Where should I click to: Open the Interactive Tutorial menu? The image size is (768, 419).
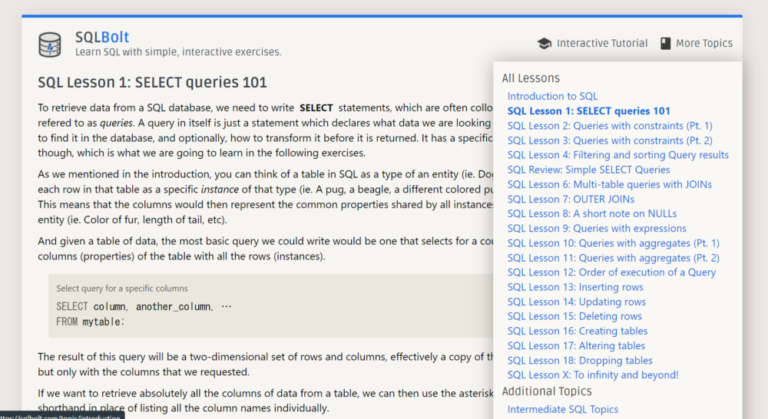[592, 44]
